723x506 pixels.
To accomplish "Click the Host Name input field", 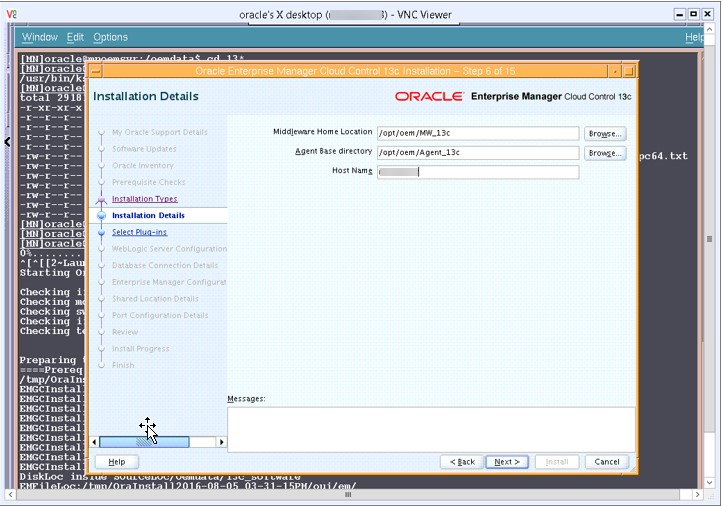I will [x=478, y=172].
